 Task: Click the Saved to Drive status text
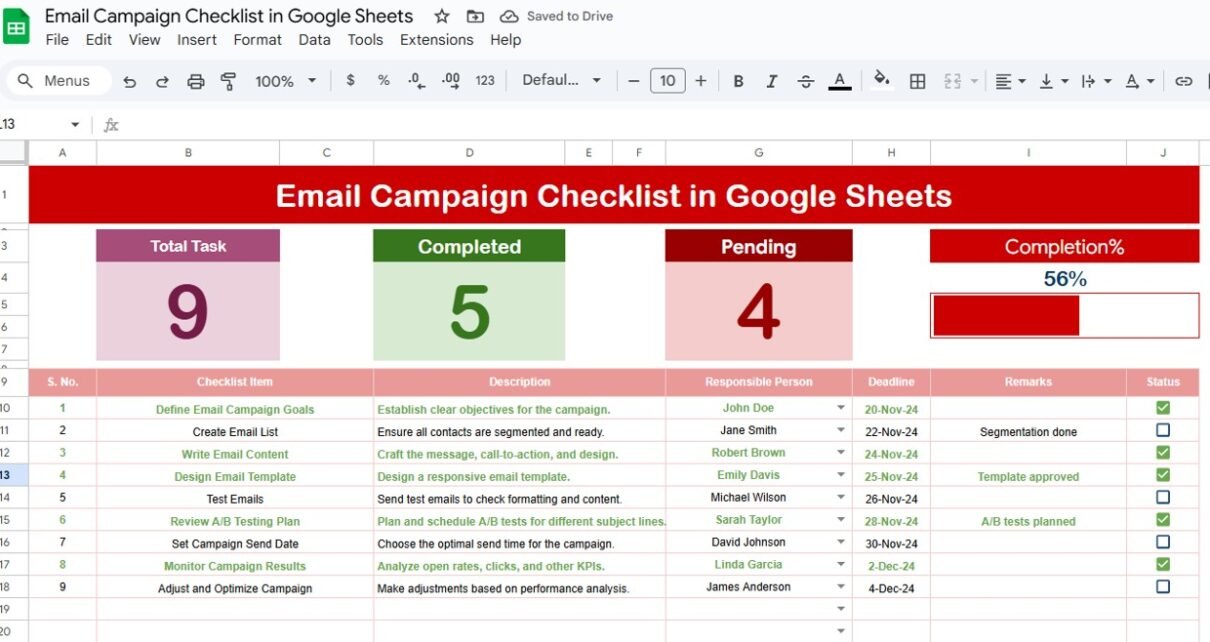tap(570, 16)
